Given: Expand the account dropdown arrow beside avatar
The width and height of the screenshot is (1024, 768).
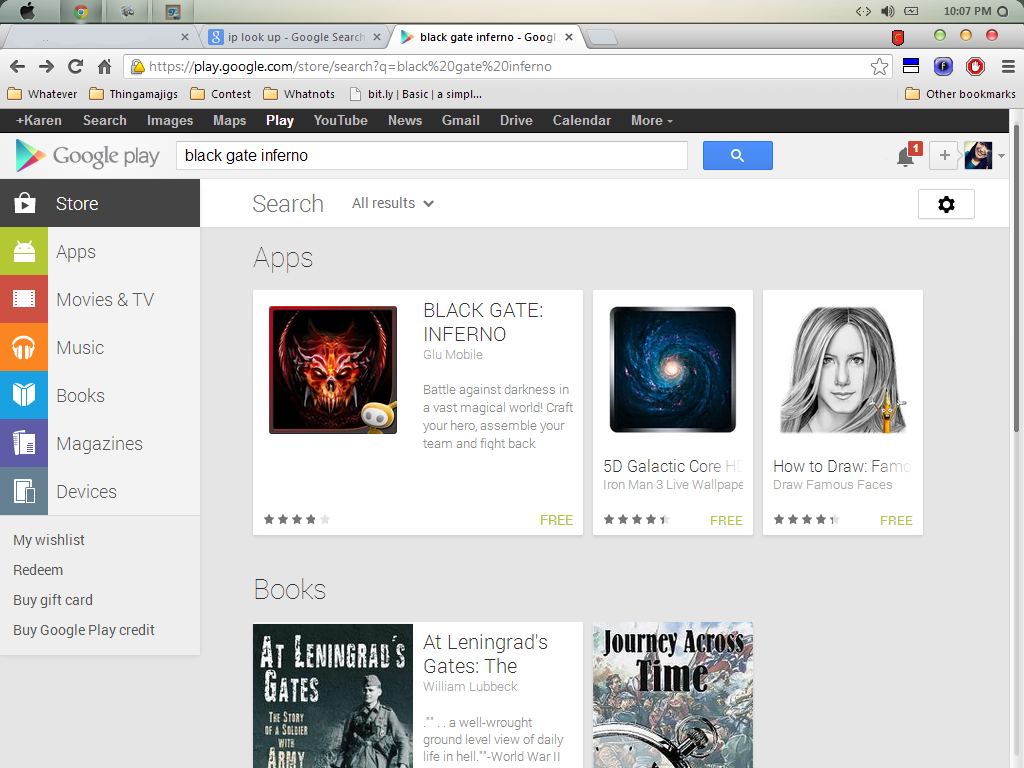Looking at the screenshot, I should pos(1001,156).
